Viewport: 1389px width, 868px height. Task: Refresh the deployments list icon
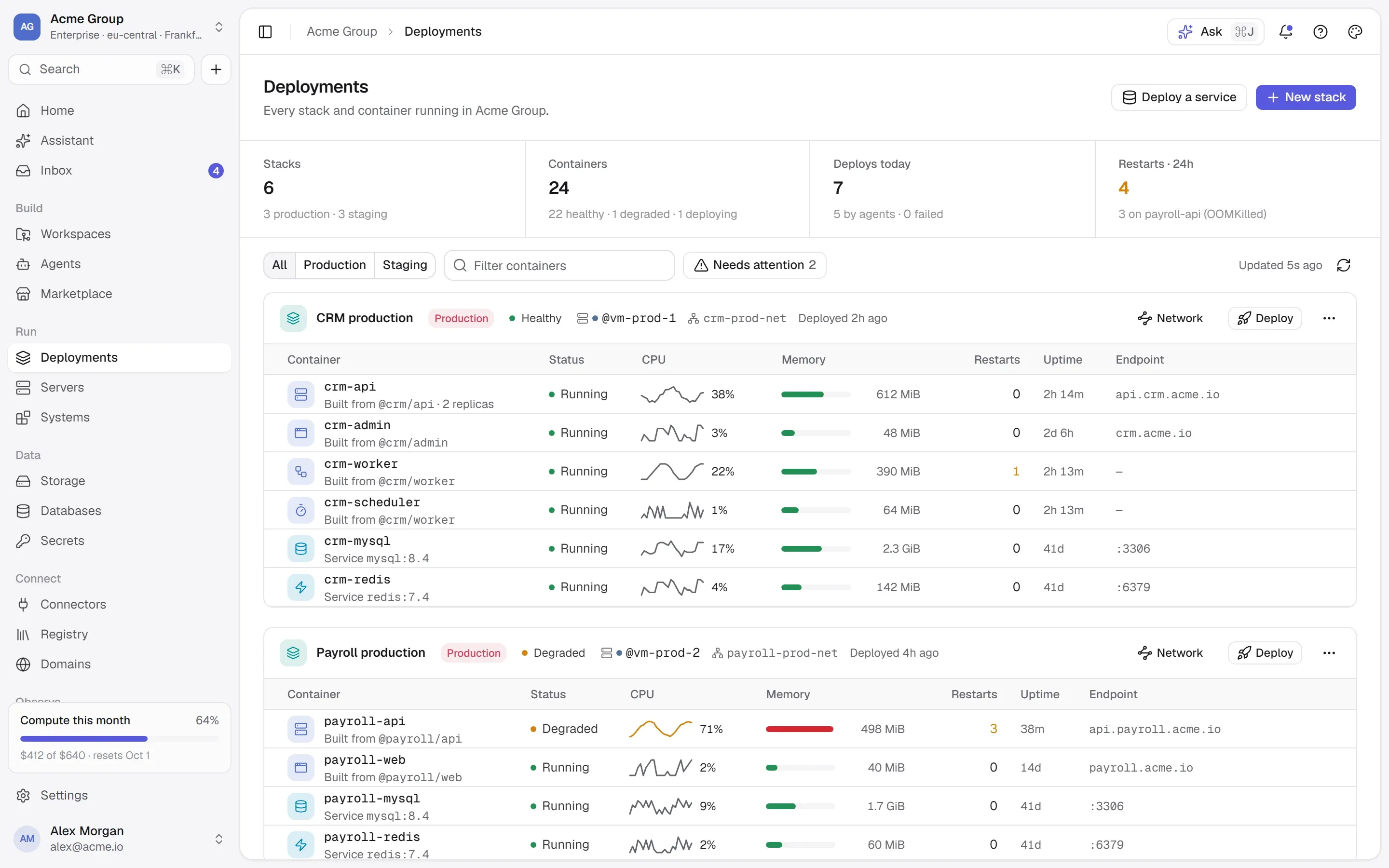(x=1344, y=265)
